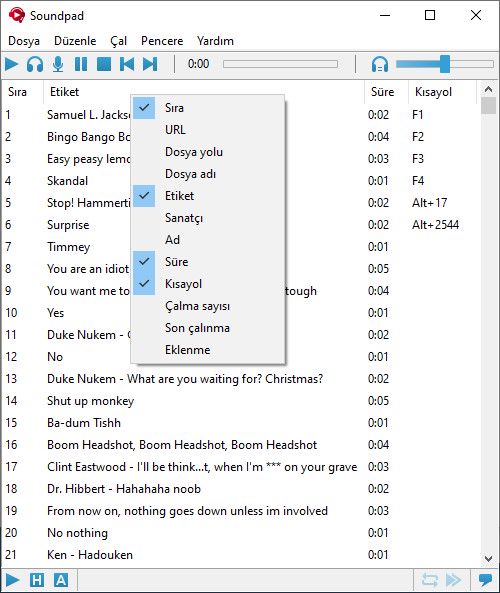Uncheck Süre column in context menu
Screen dimensions: 500x593
point(208,262)
